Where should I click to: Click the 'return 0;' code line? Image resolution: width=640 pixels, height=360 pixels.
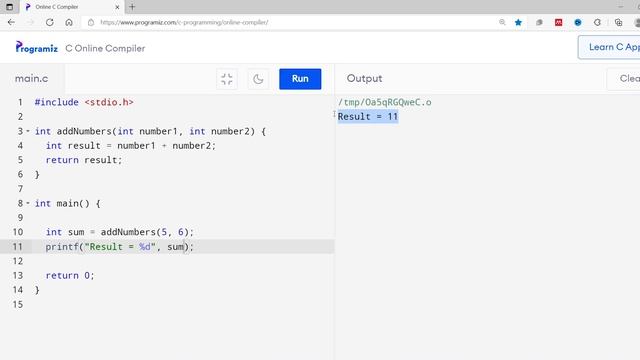point(70,276)
